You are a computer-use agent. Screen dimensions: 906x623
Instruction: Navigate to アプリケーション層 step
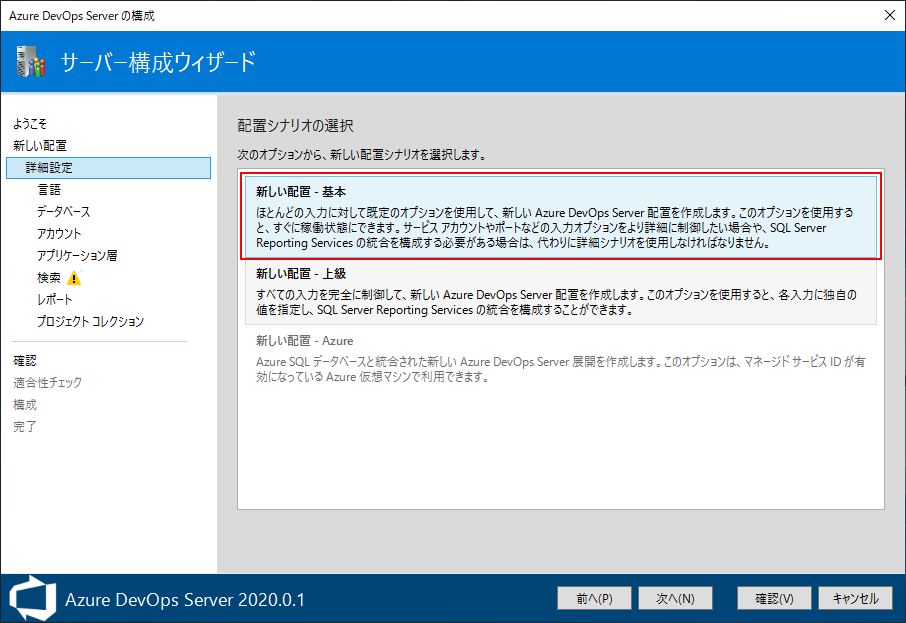pyautogui.click(x=77, y=256)
